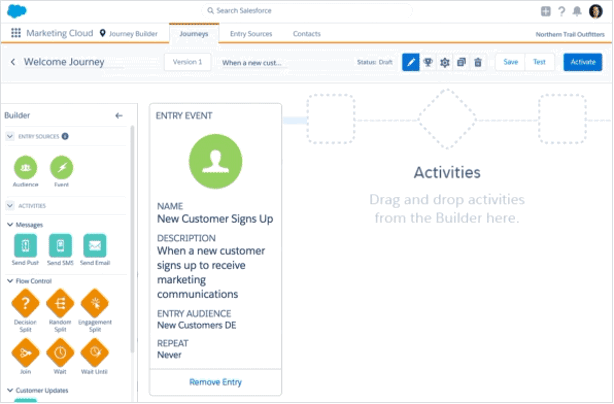This screenshot has width=614, height=404.
Task: Click the Test button
Action: (539, 62)
